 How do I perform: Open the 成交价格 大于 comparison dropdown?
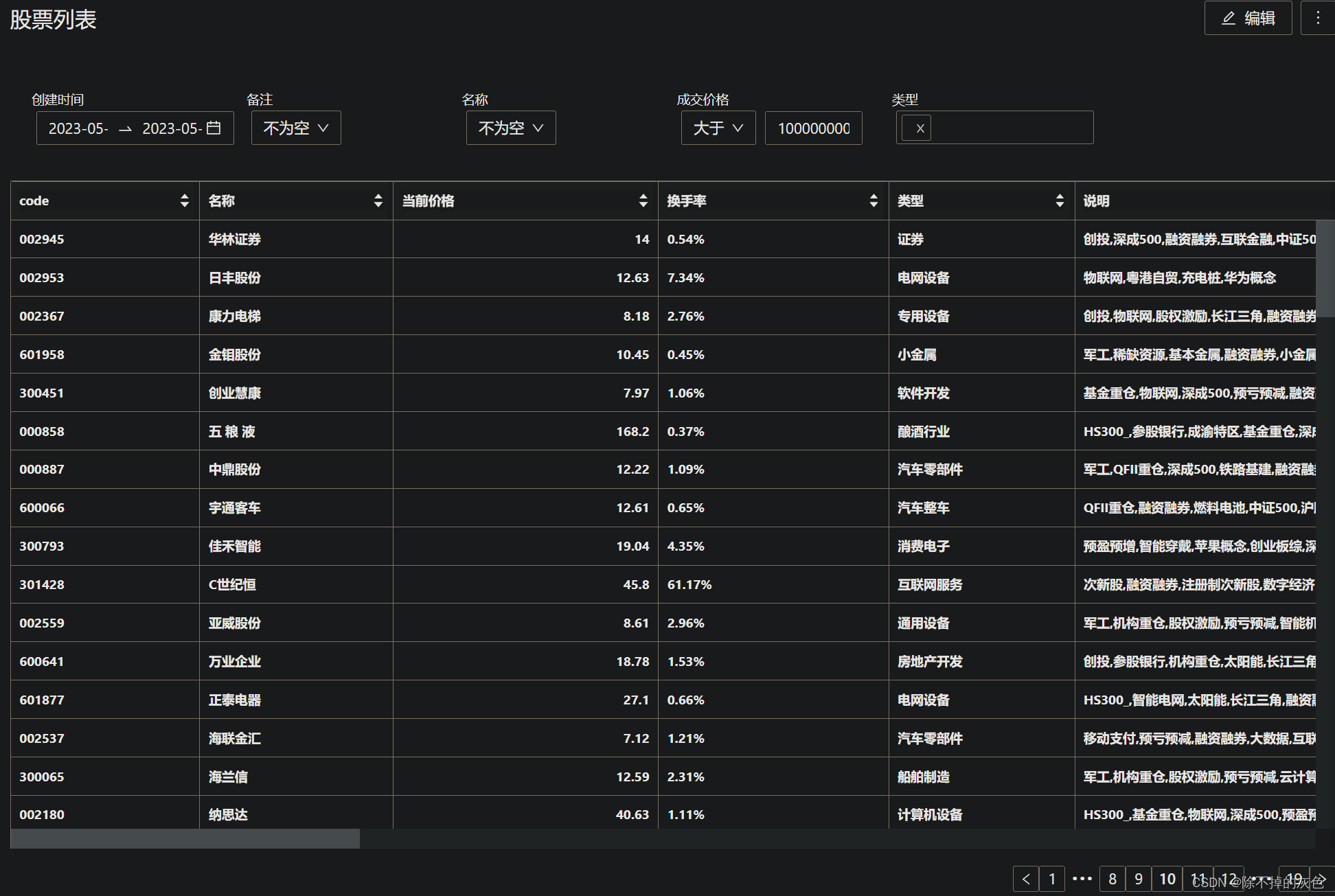click(718, 128)
